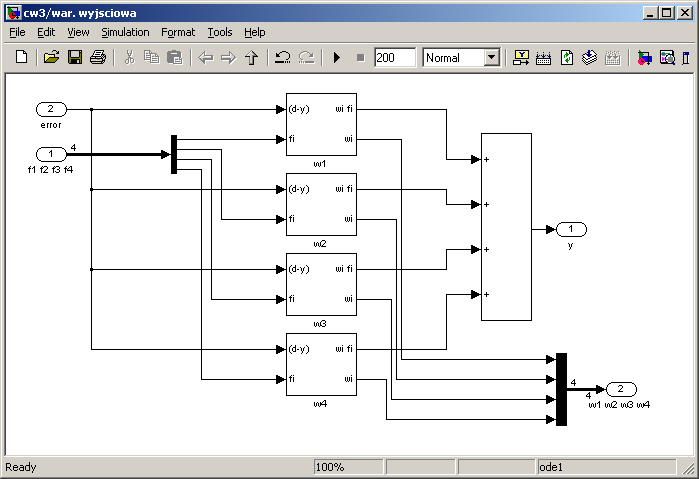The height and width of the screenshot is (479, 699).
Task: Click the simulation stop time field
Action: [x=395, y=58]
